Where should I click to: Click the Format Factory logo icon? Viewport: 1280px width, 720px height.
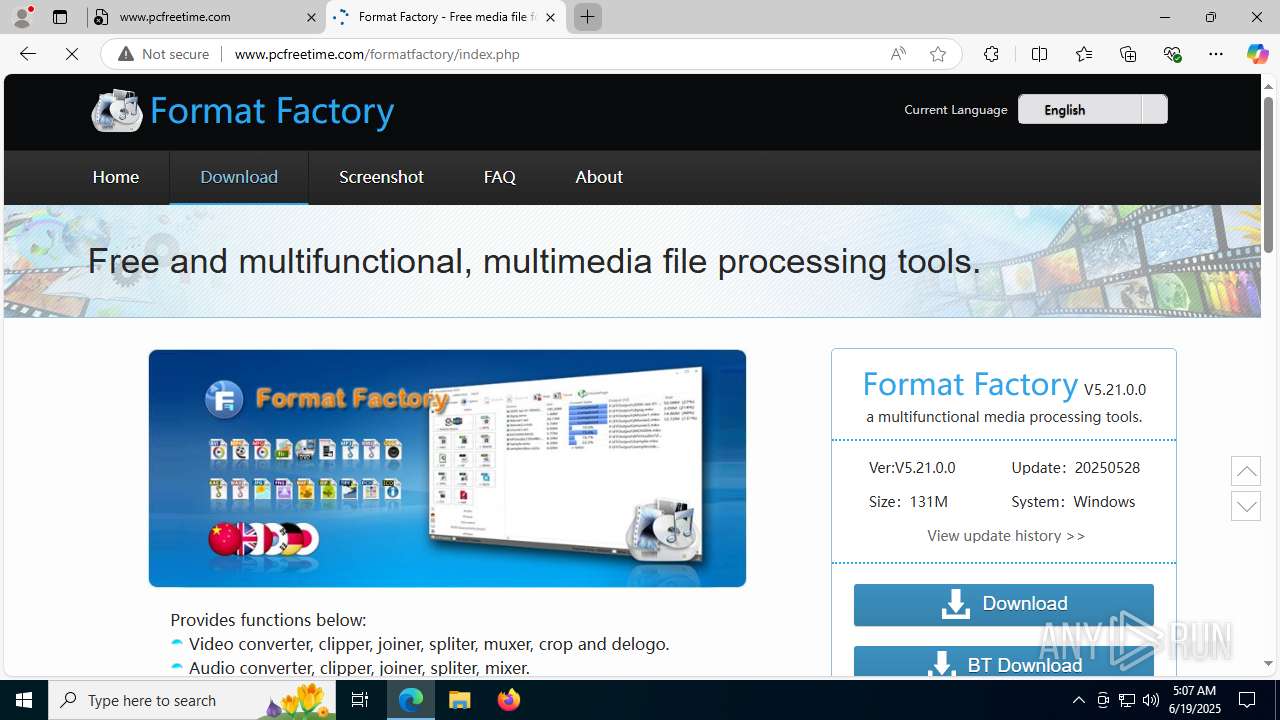pos(117,110)
